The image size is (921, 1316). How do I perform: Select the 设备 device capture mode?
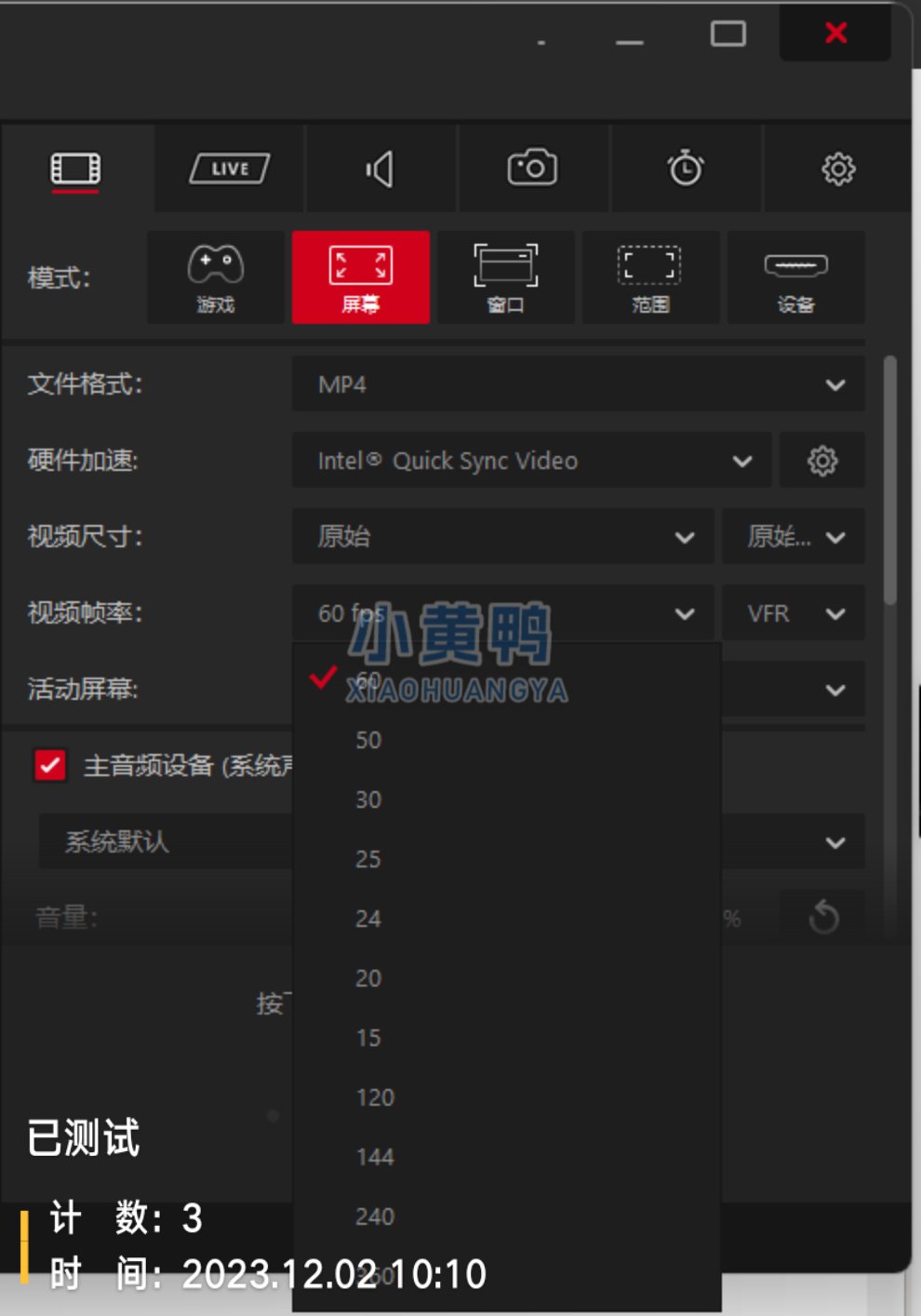click(795, 277)
